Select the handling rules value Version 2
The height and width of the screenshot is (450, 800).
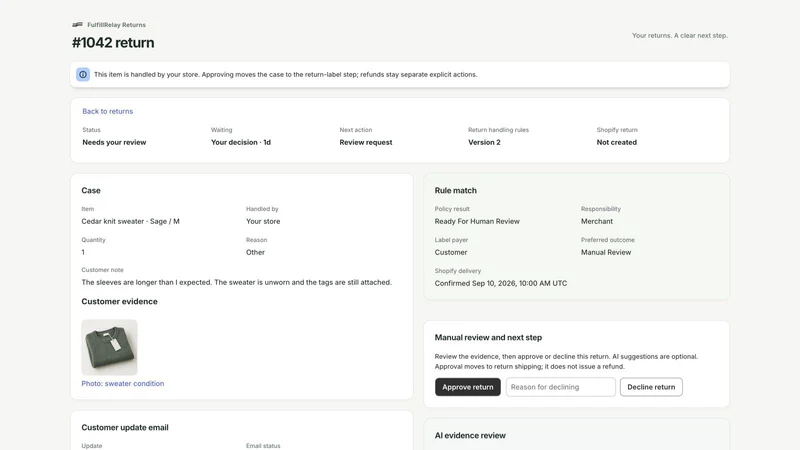[x=484, y=142]
